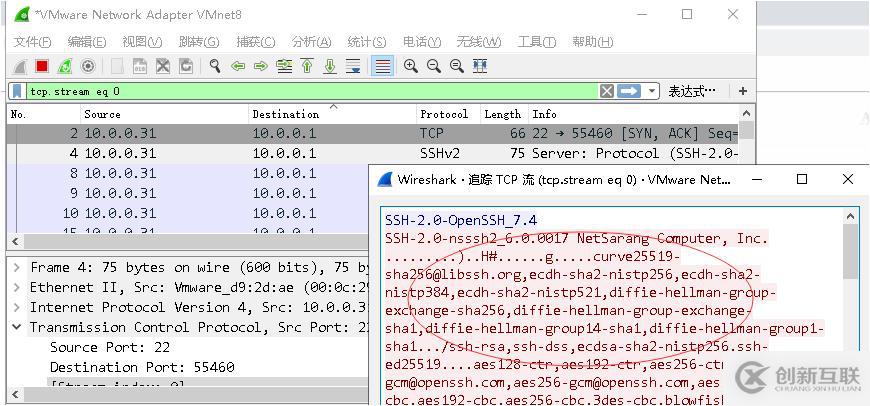Sort packets by the No. column header
The width and height of the screenshot is (870, 406).
[x=44, y=114]
